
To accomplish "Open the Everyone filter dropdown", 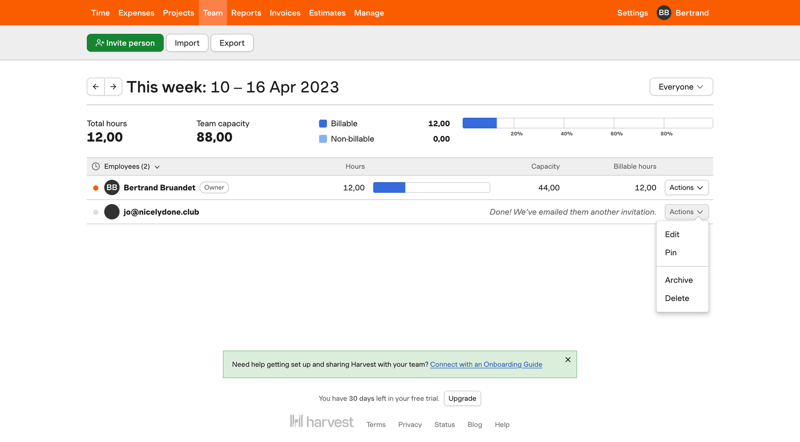I will 681,87.
